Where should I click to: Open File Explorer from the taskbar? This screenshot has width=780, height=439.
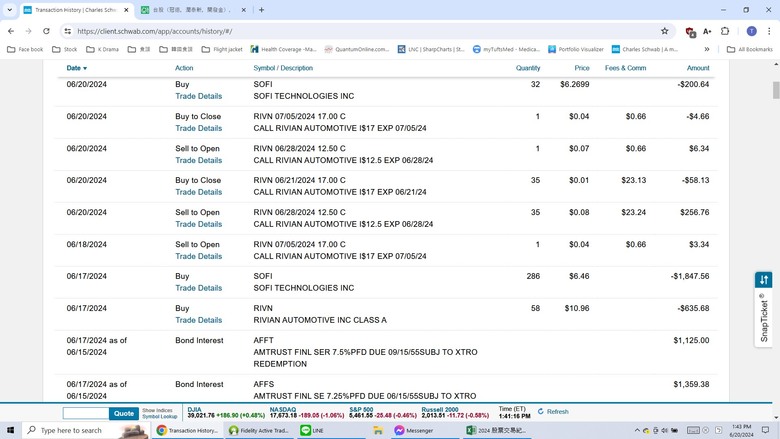378,430
